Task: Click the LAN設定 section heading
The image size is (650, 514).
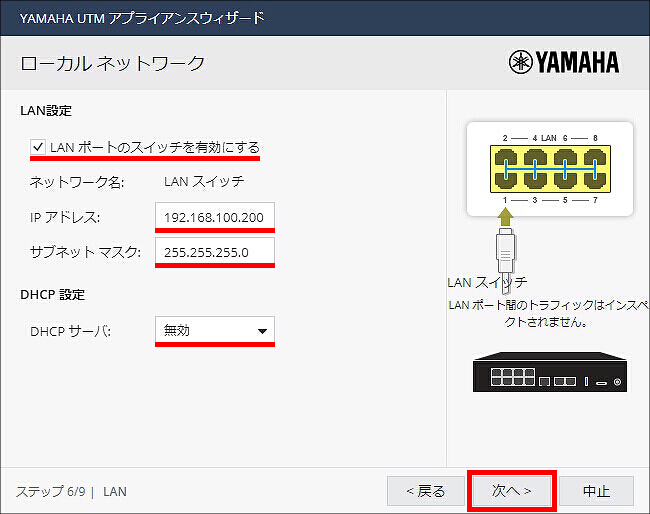Action: pyautogui.click(x=46, y=111)
